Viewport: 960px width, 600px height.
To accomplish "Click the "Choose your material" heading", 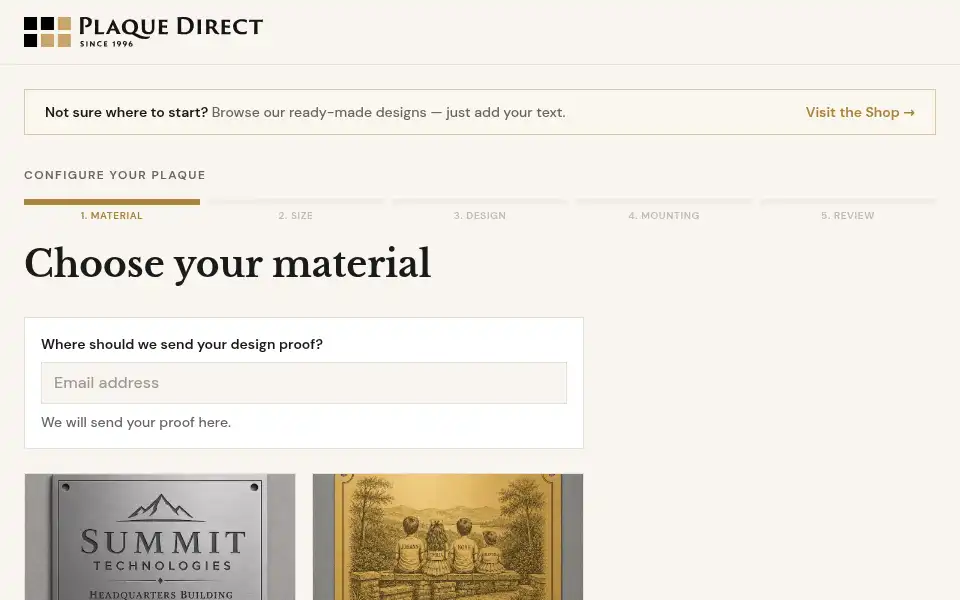I will (x=227, y=264).
